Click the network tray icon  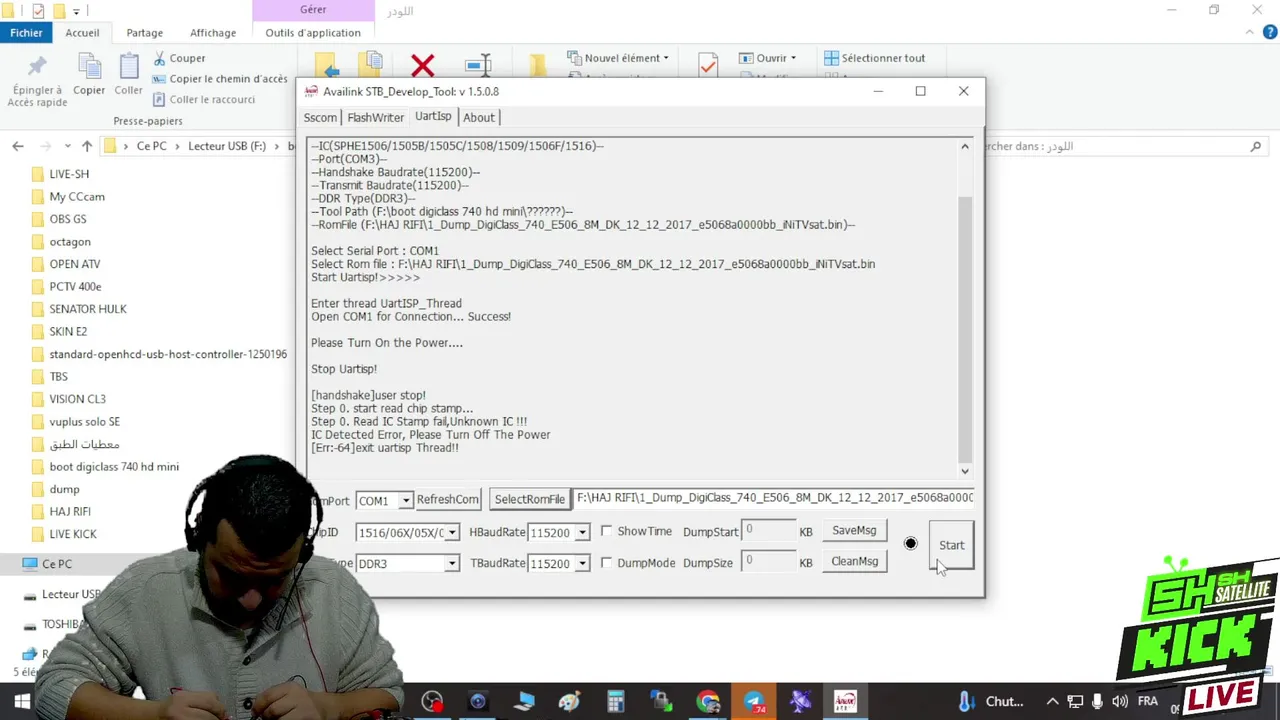pos(1075,702)
